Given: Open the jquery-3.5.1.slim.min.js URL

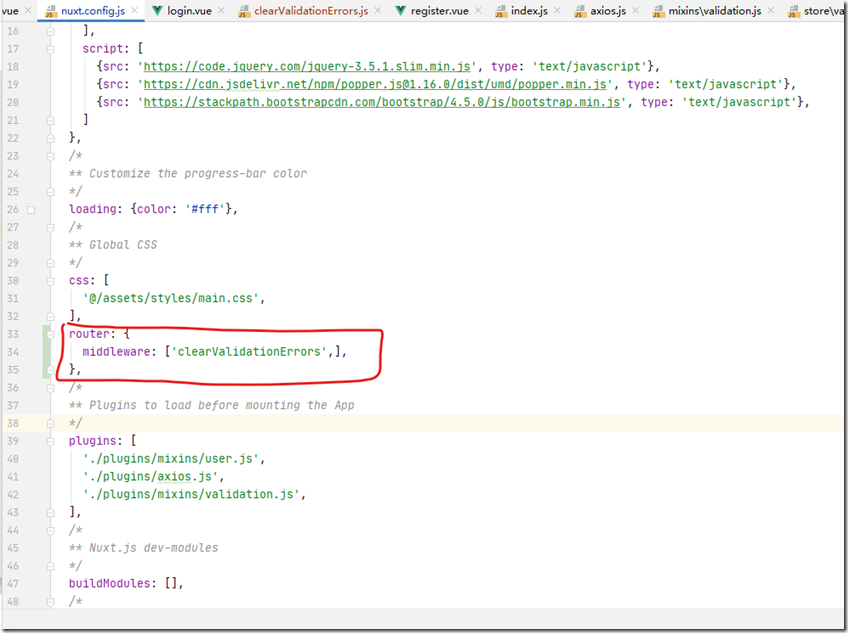Looking at the screenshot, I should pos(307,67).
